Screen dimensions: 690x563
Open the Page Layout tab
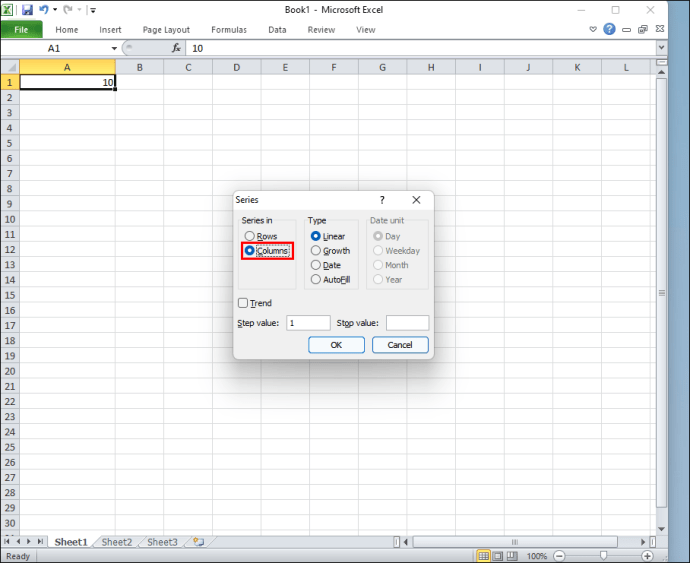[166, 29]
